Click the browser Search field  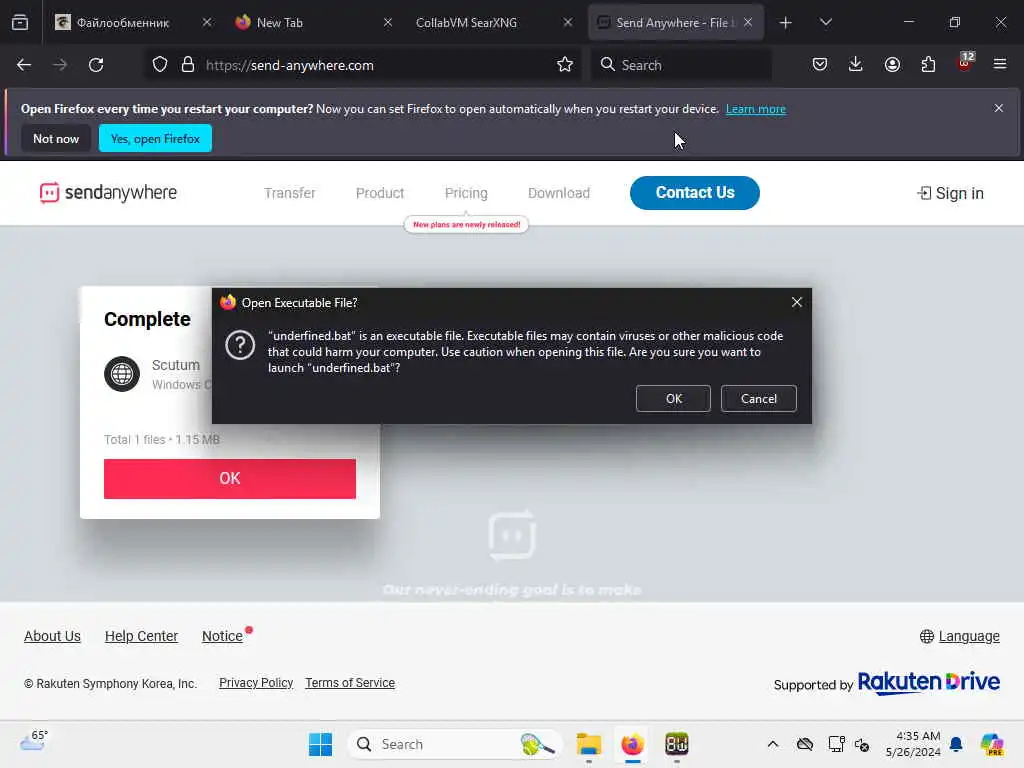tap(682, 65)
